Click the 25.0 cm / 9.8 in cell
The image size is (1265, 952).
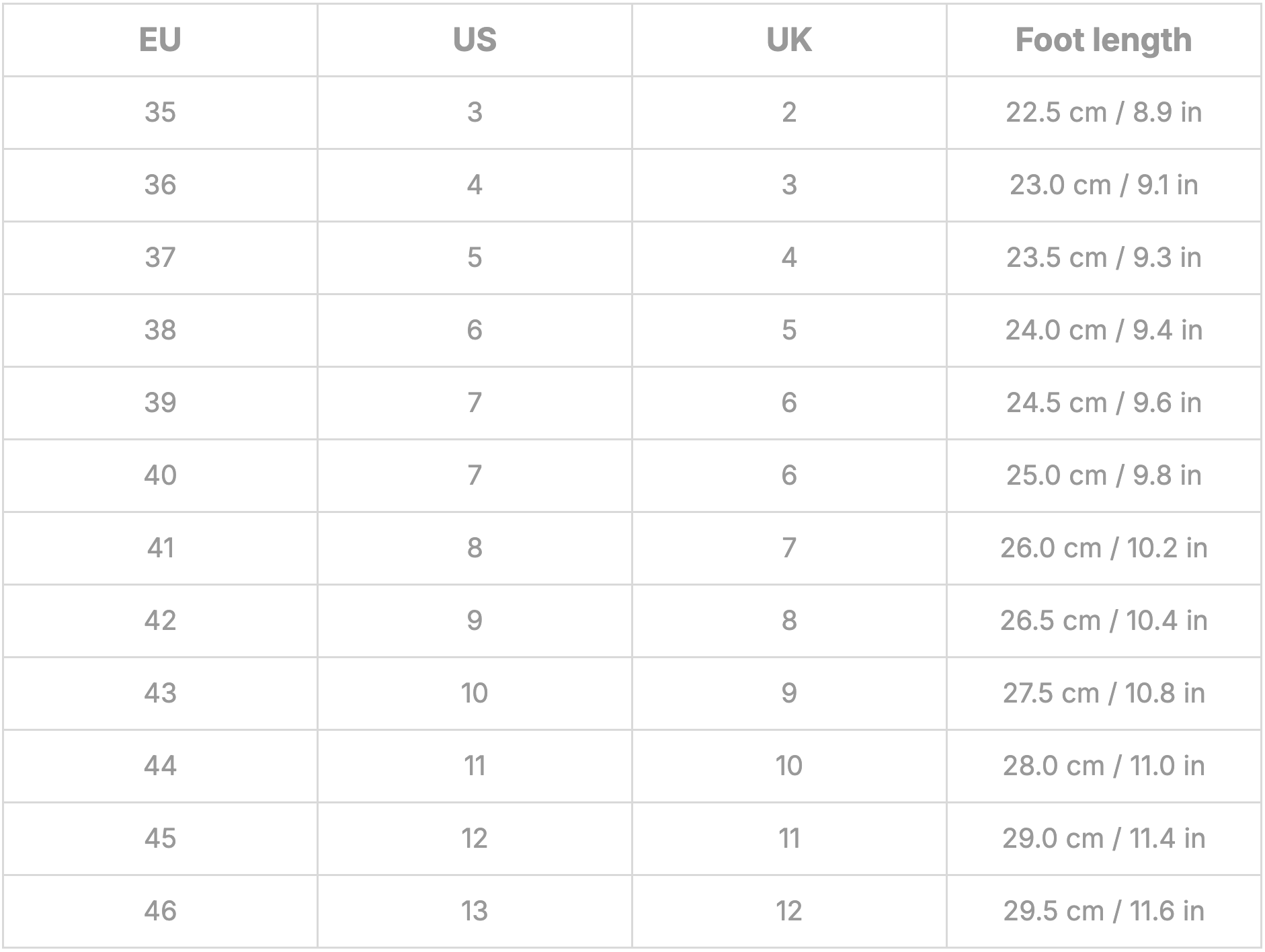point(1104,475)
